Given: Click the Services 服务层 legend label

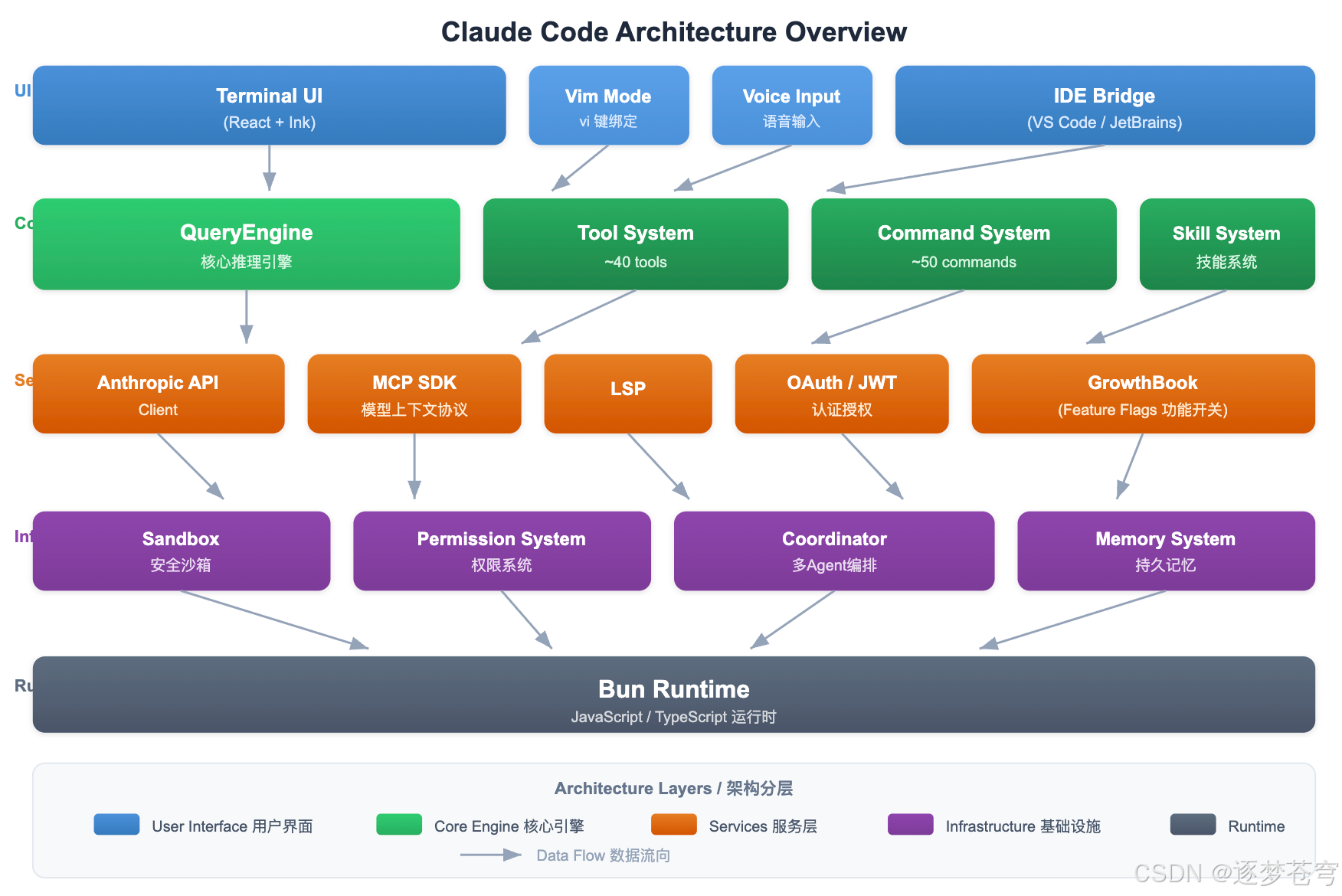Looking at the screenshot, I should (763, 826).
